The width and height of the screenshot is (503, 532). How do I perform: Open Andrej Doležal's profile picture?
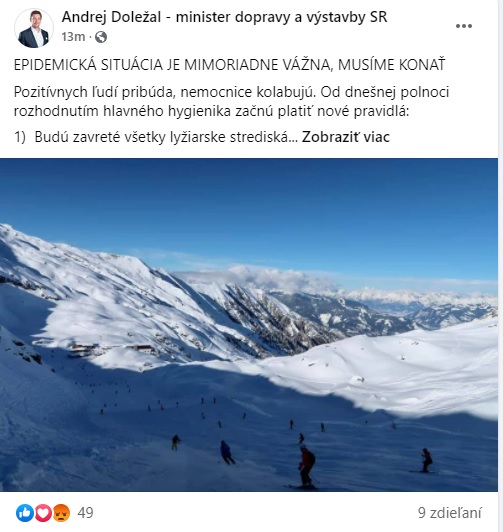34,28
